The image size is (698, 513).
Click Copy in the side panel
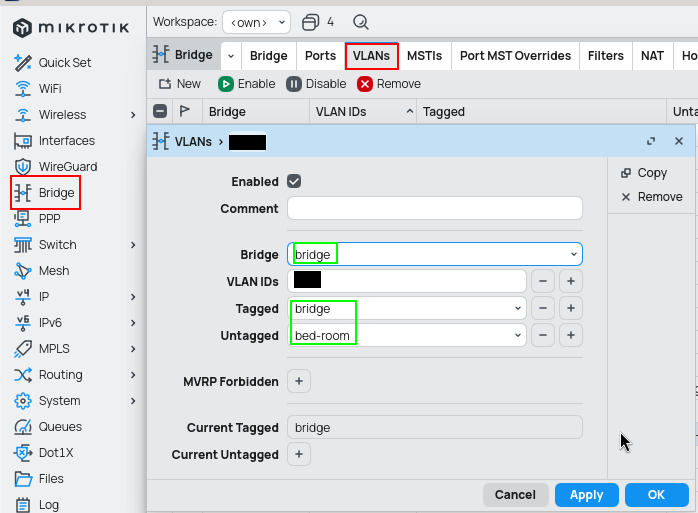pos(645,173)
